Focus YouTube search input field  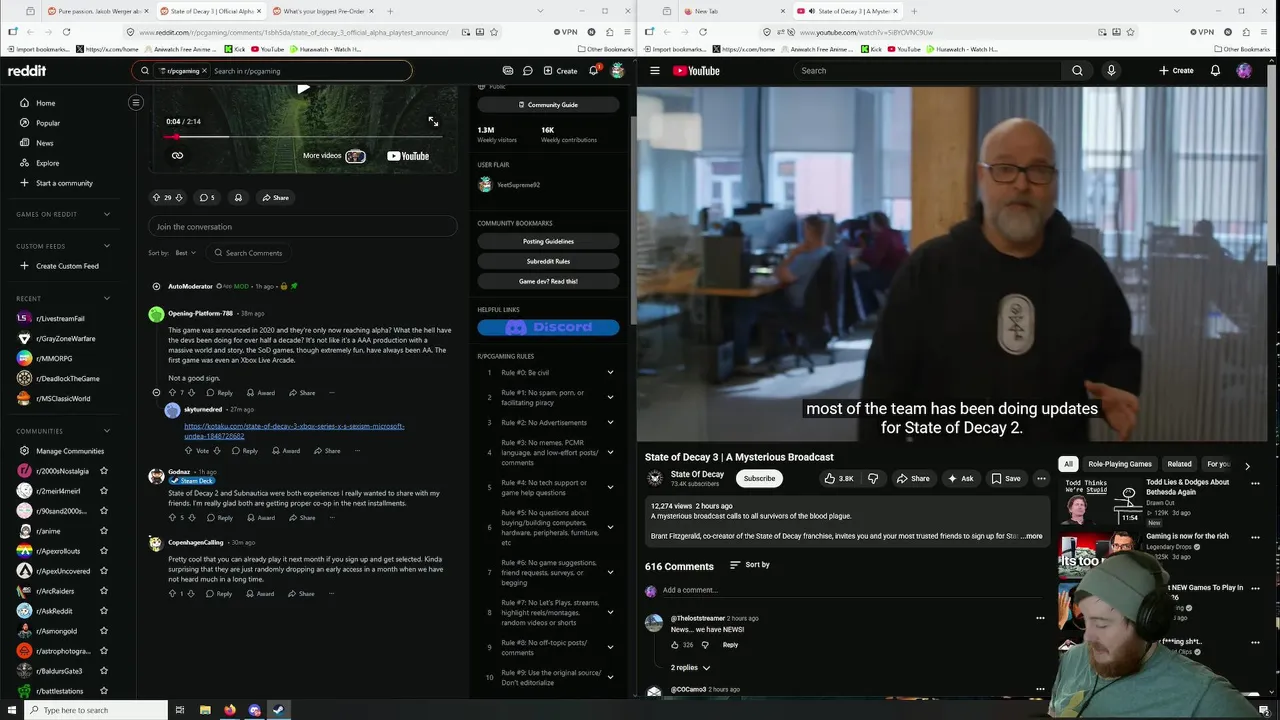coord(928,71)
